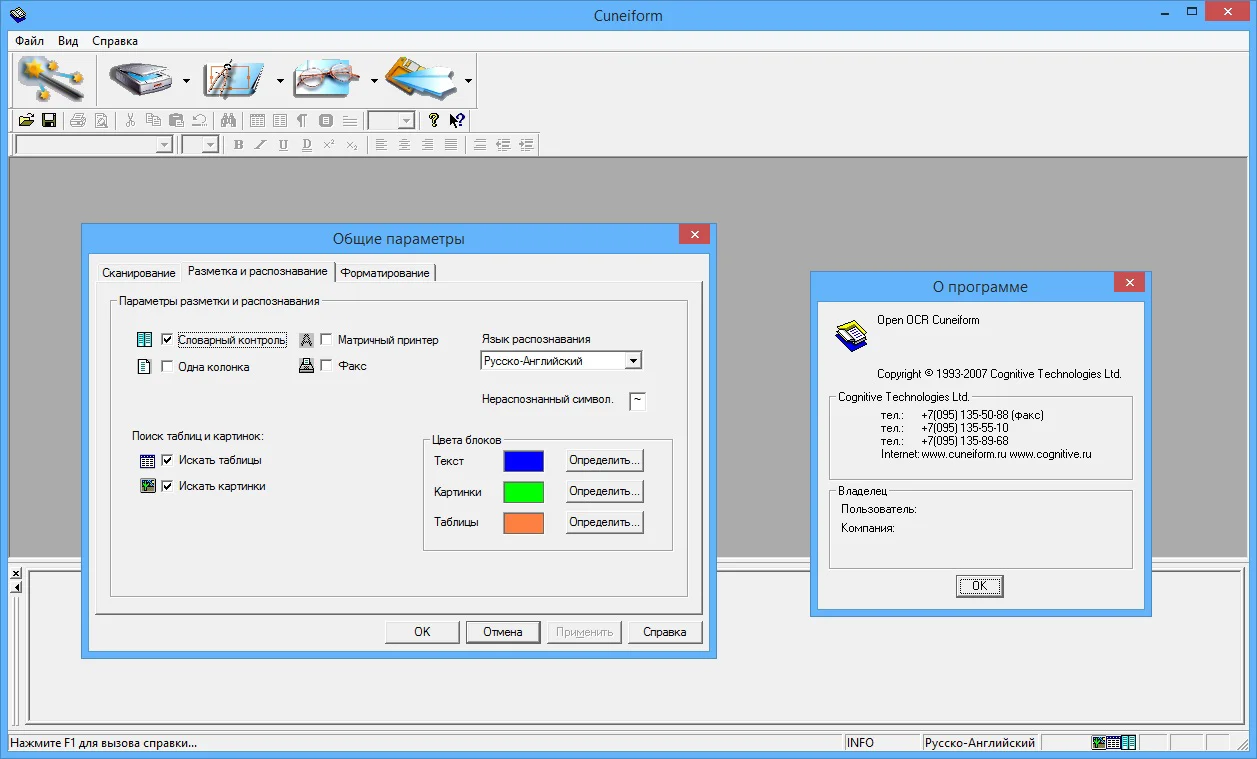The width and height of the screenshot is (1257, 759).
Task: Expand the save button dropdown arrow
Action: tap(467, 81)
